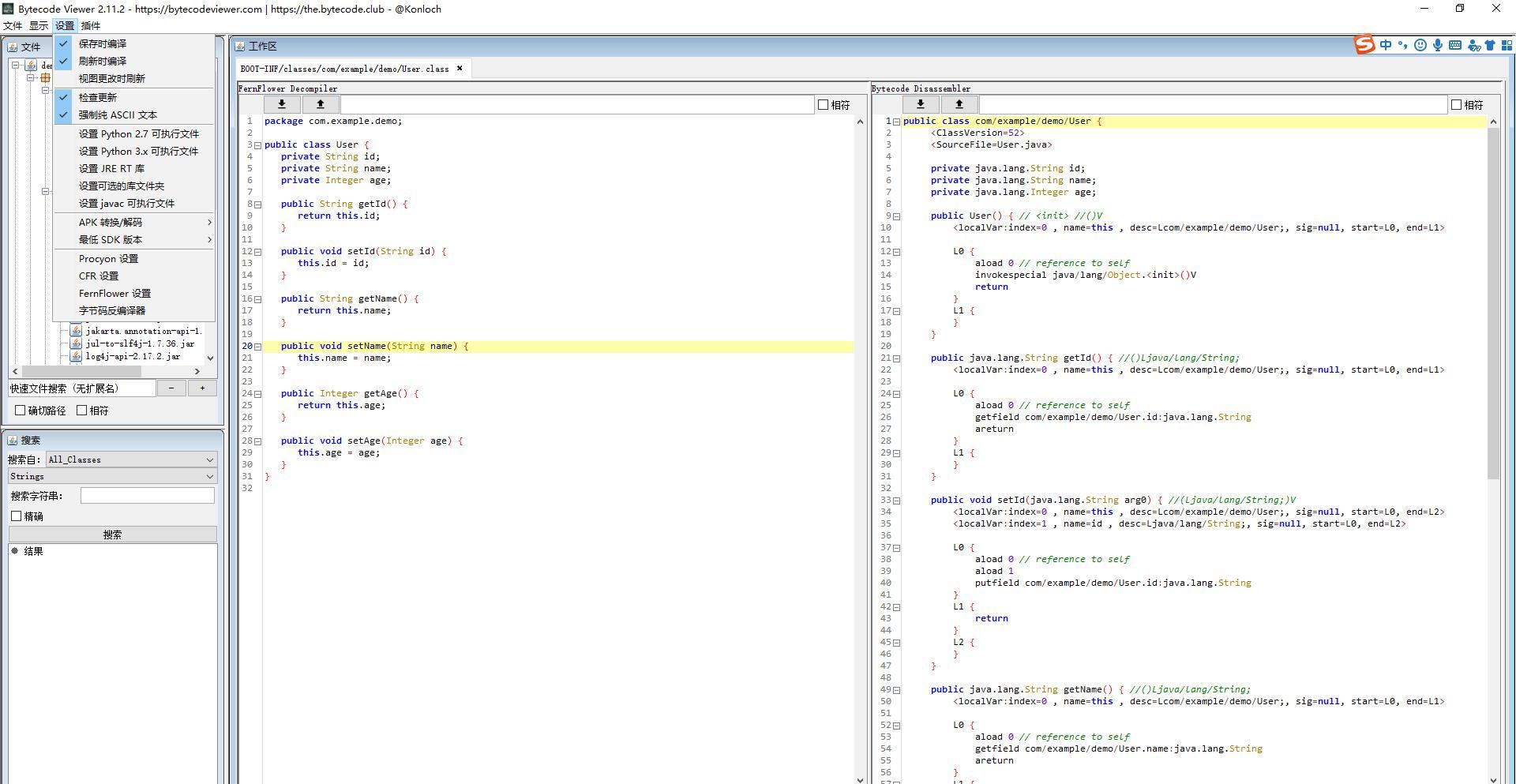Screen dimensions: 1516x784
Task: Click the 工作区 panel Java icon
Action: pos(240,47)
